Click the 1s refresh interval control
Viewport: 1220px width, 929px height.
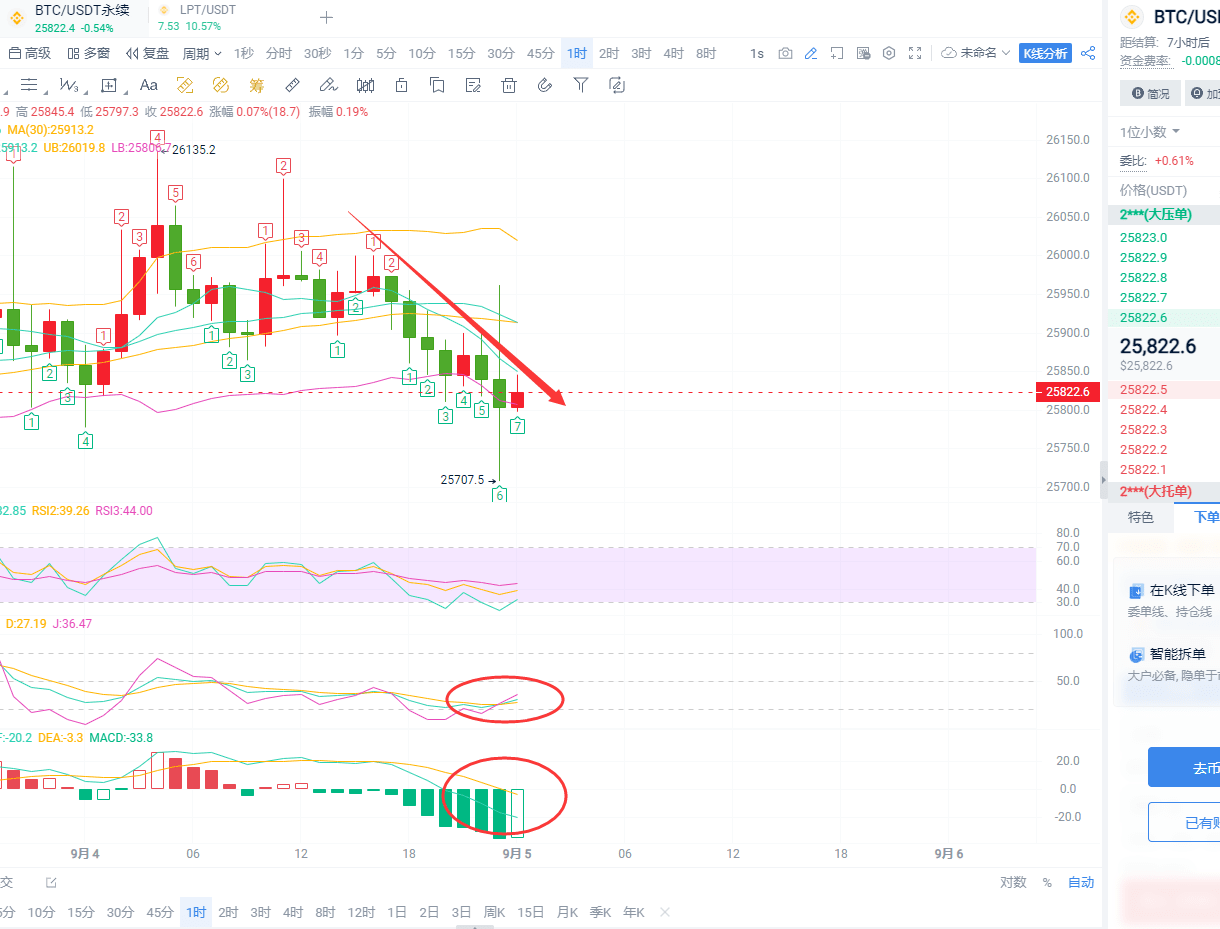tap(757, 53)
